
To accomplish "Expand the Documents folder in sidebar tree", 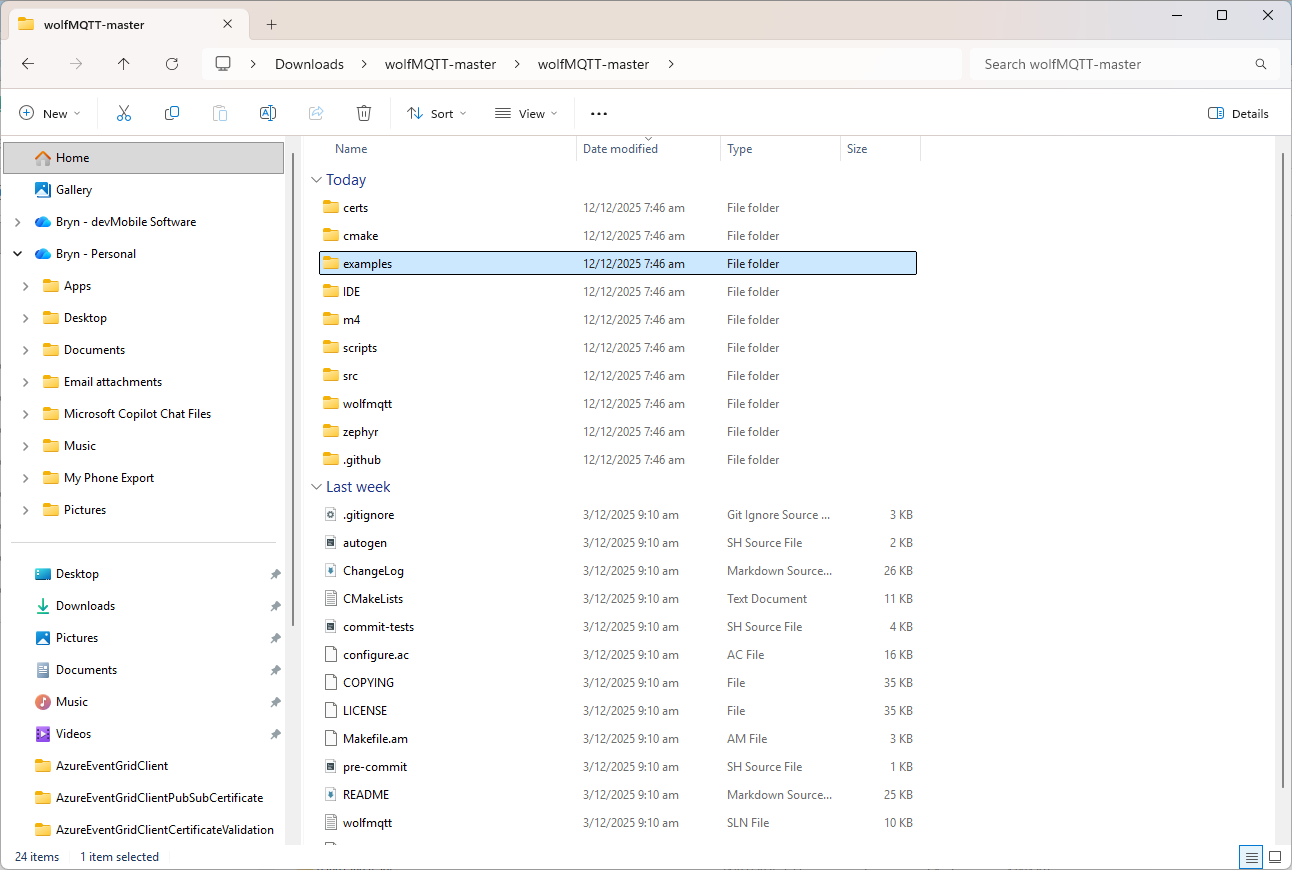I will pos(26,350).
